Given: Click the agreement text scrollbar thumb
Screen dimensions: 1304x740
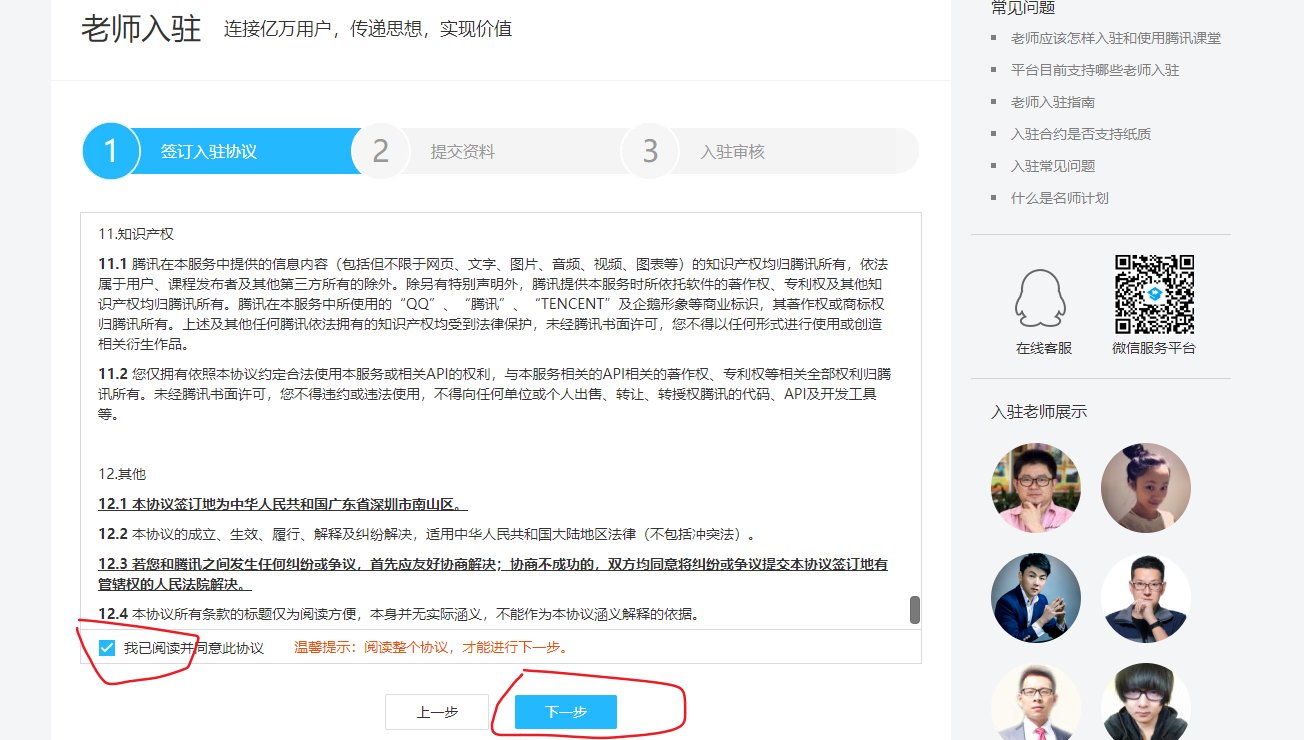Looking at the screenshot, I should tap(914, 609).
